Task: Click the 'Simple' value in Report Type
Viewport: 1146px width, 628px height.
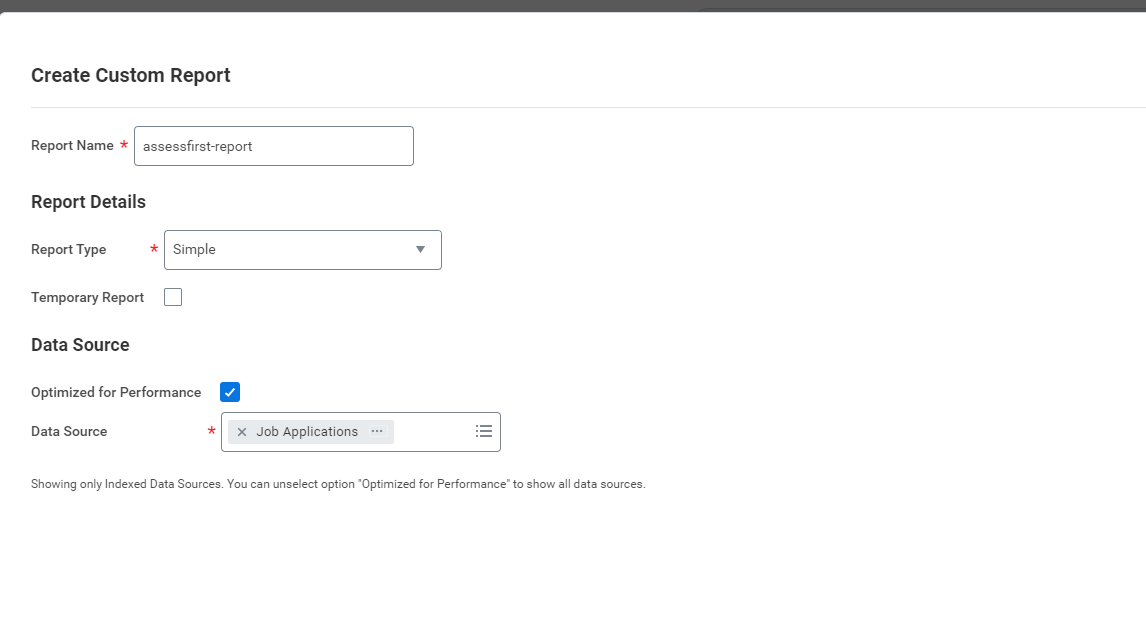Action: point(194,250)
